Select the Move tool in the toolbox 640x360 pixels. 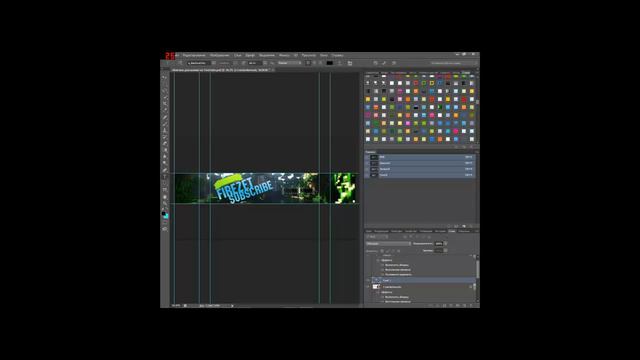coord(165,78)
